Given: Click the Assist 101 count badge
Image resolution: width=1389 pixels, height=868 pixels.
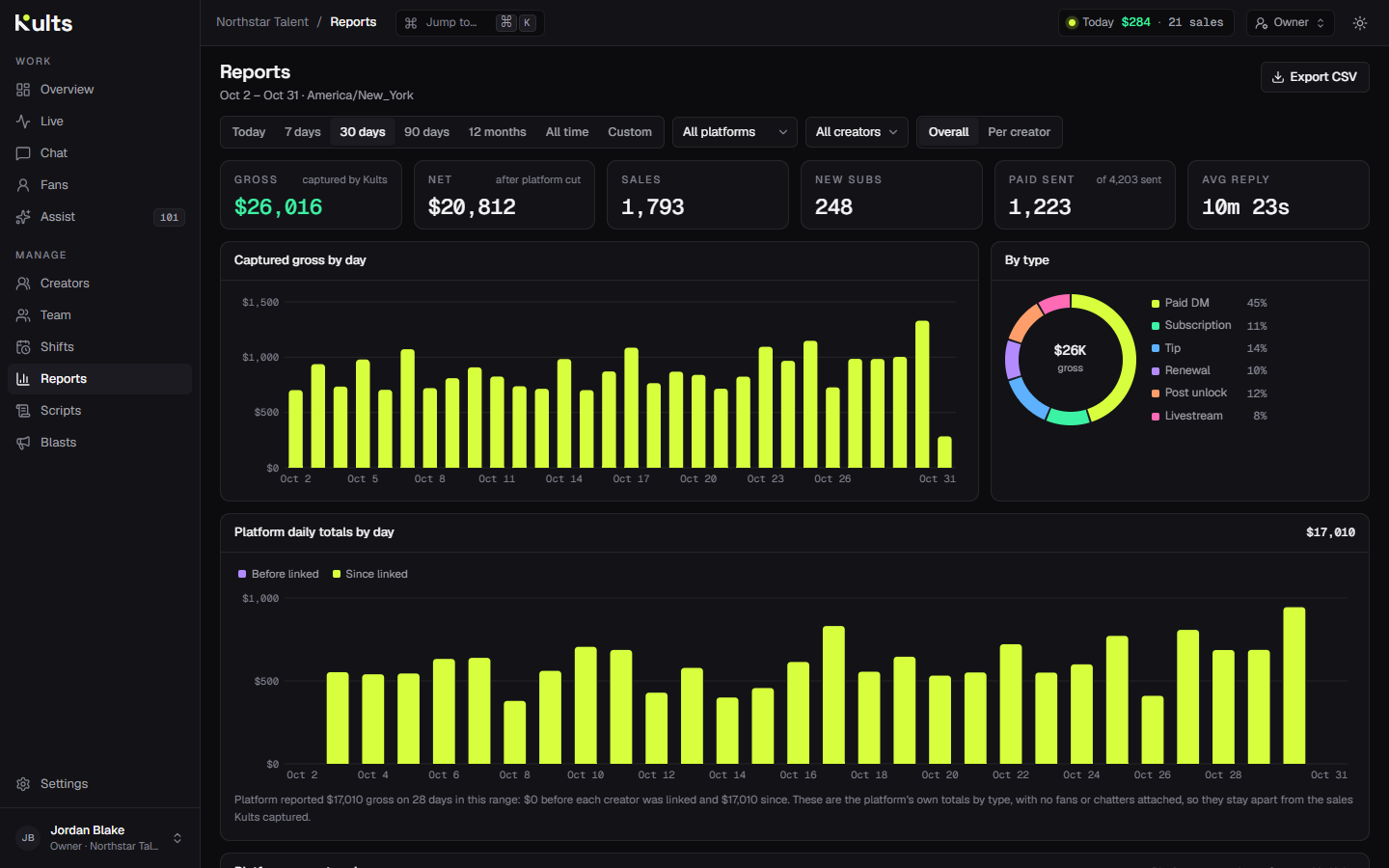Looking at the screenshot, I should [x=169, y=217].
